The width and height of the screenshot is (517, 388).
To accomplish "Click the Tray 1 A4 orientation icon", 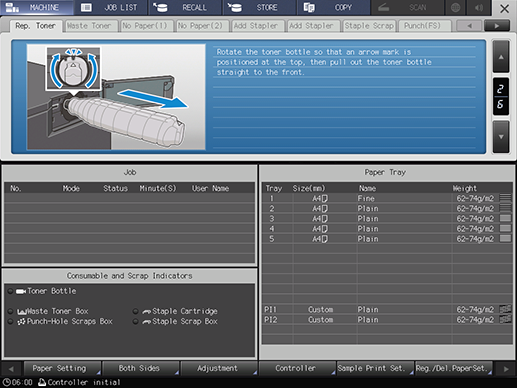I will (x=325, y=199).
